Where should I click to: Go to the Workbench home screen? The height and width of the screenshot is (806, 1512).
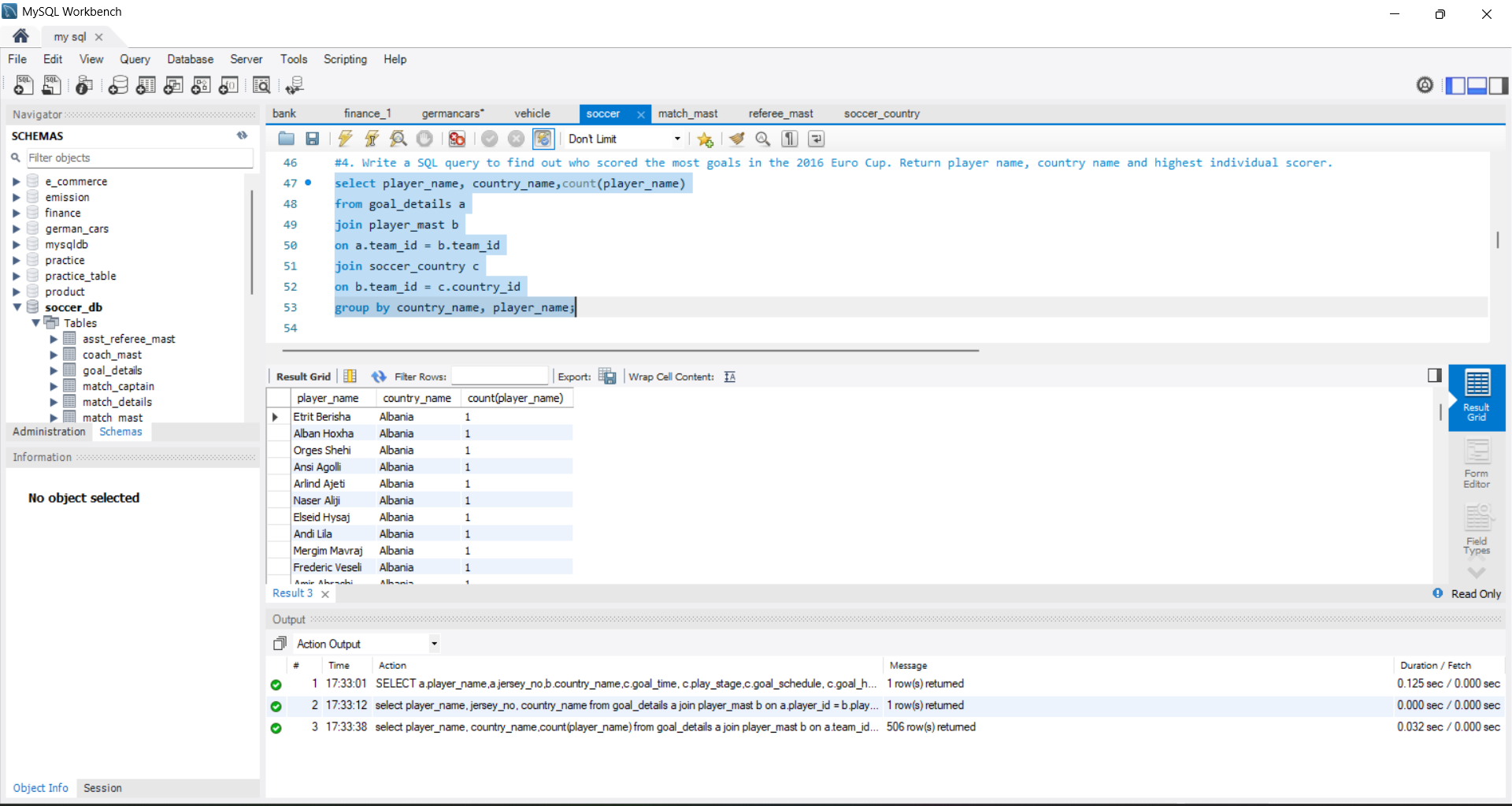[x=21, y=36]
